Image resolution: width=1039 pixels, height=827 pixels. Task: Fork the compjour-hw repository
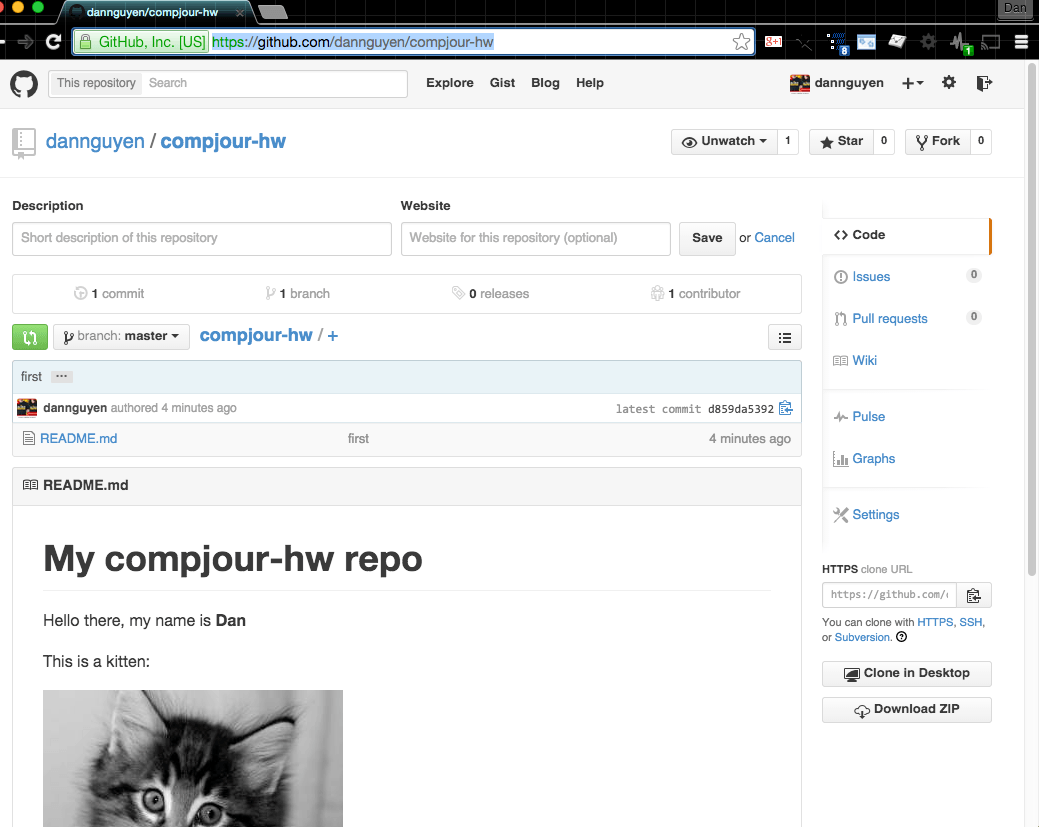click(x=938, y=141)
